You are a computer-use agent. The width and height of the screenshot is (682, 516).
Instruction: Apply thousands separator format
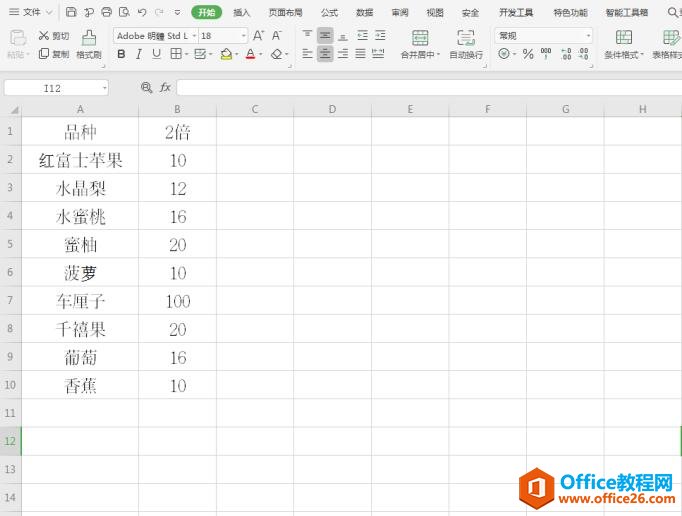[545, 54]
